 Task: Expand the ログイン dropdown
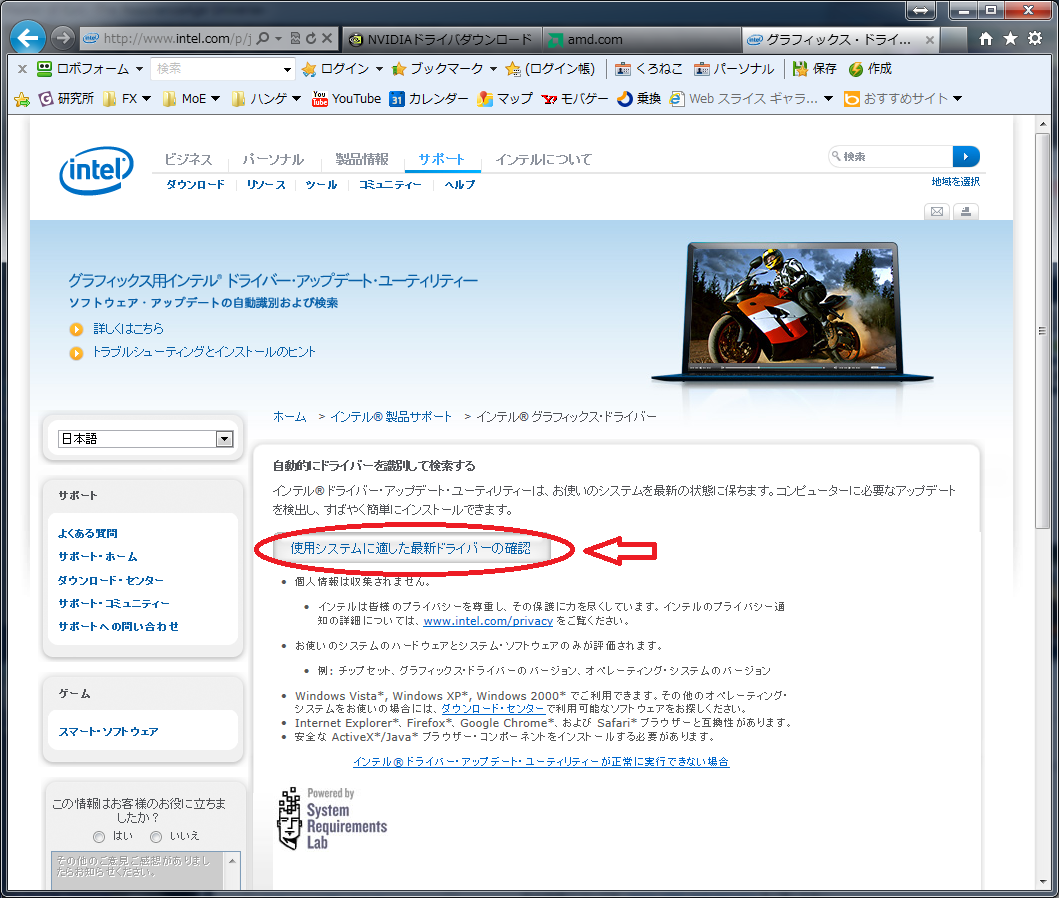pyautogui.click(x=379, y=69)
